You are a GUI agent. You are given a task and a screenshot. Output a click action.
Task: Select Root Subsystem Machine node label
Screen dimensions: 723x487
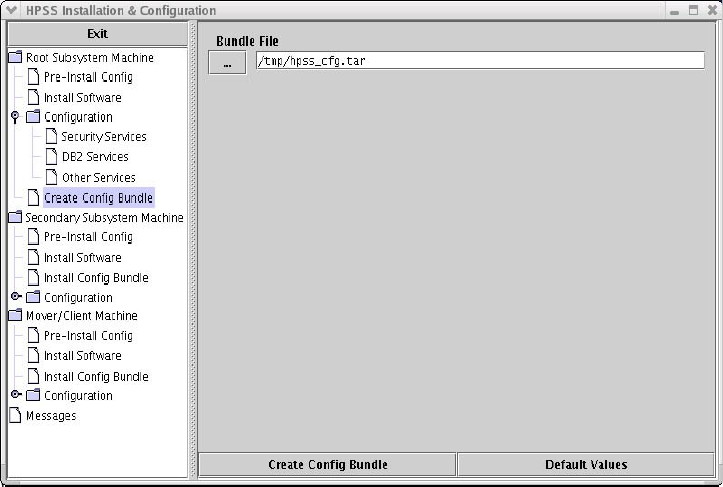(x=89, y=58)
